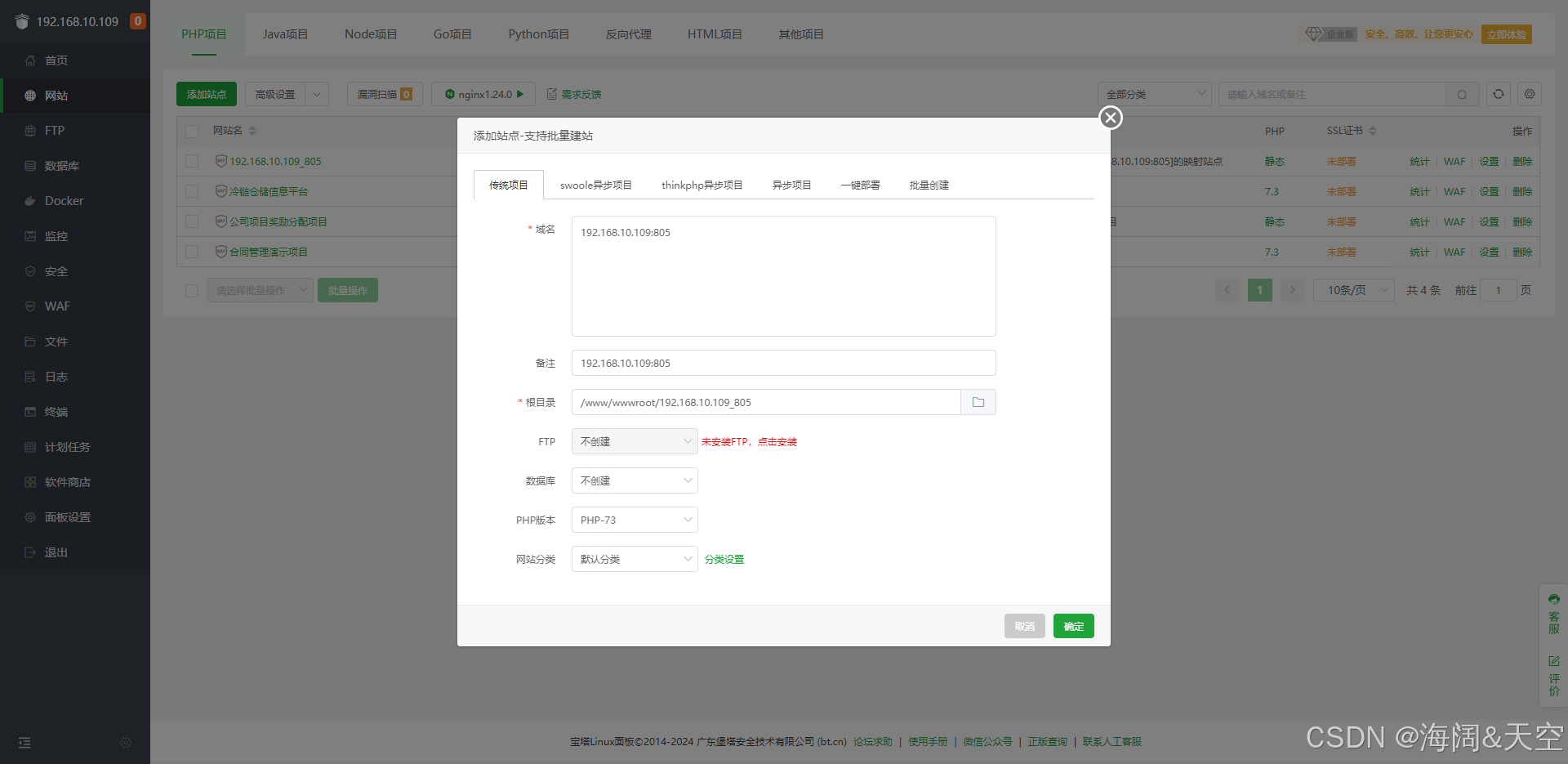Click inside the 域名 domain input box
This screenshot has height=764, width=1568.
coord(782,275)
